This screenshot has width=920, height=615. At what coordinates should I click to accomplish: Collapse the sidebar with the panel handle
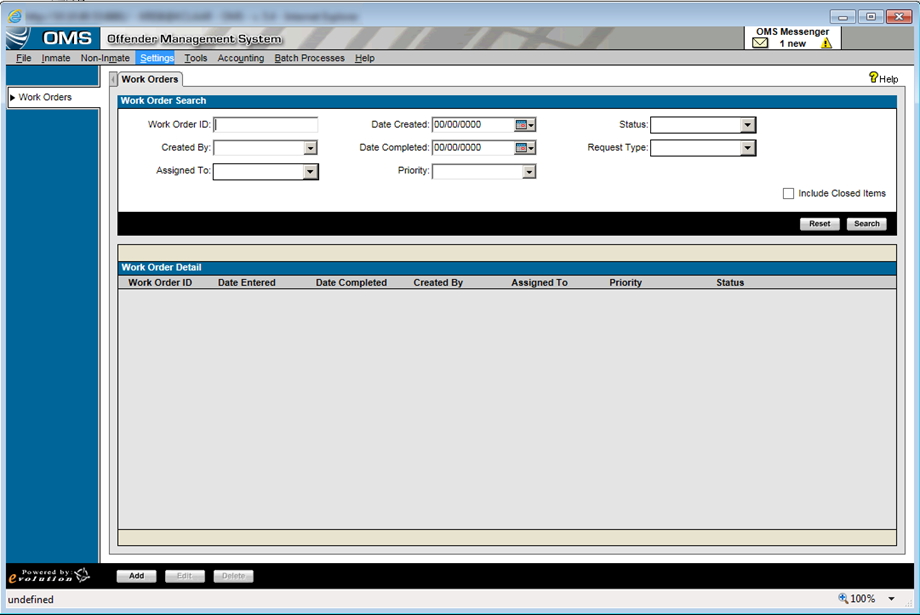pyautogui.click(x=113, y=80)
